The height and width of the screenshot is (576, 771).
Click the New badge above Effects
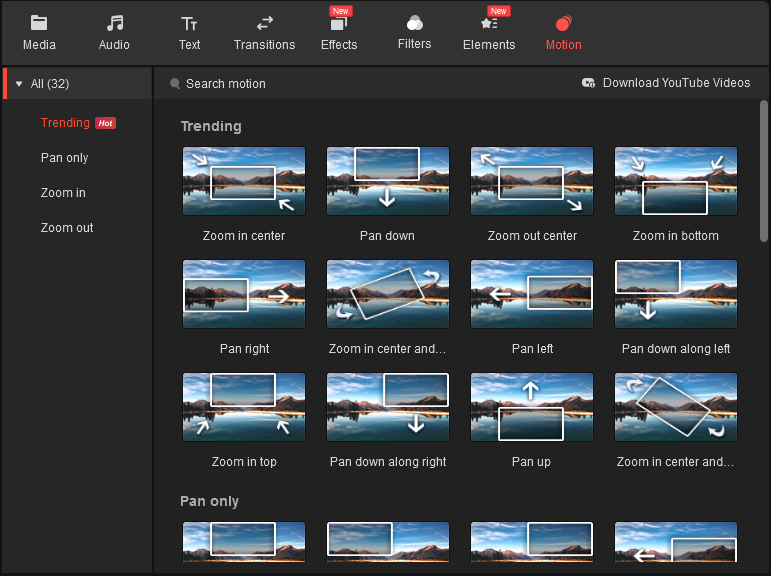click(x=341, y=11)
